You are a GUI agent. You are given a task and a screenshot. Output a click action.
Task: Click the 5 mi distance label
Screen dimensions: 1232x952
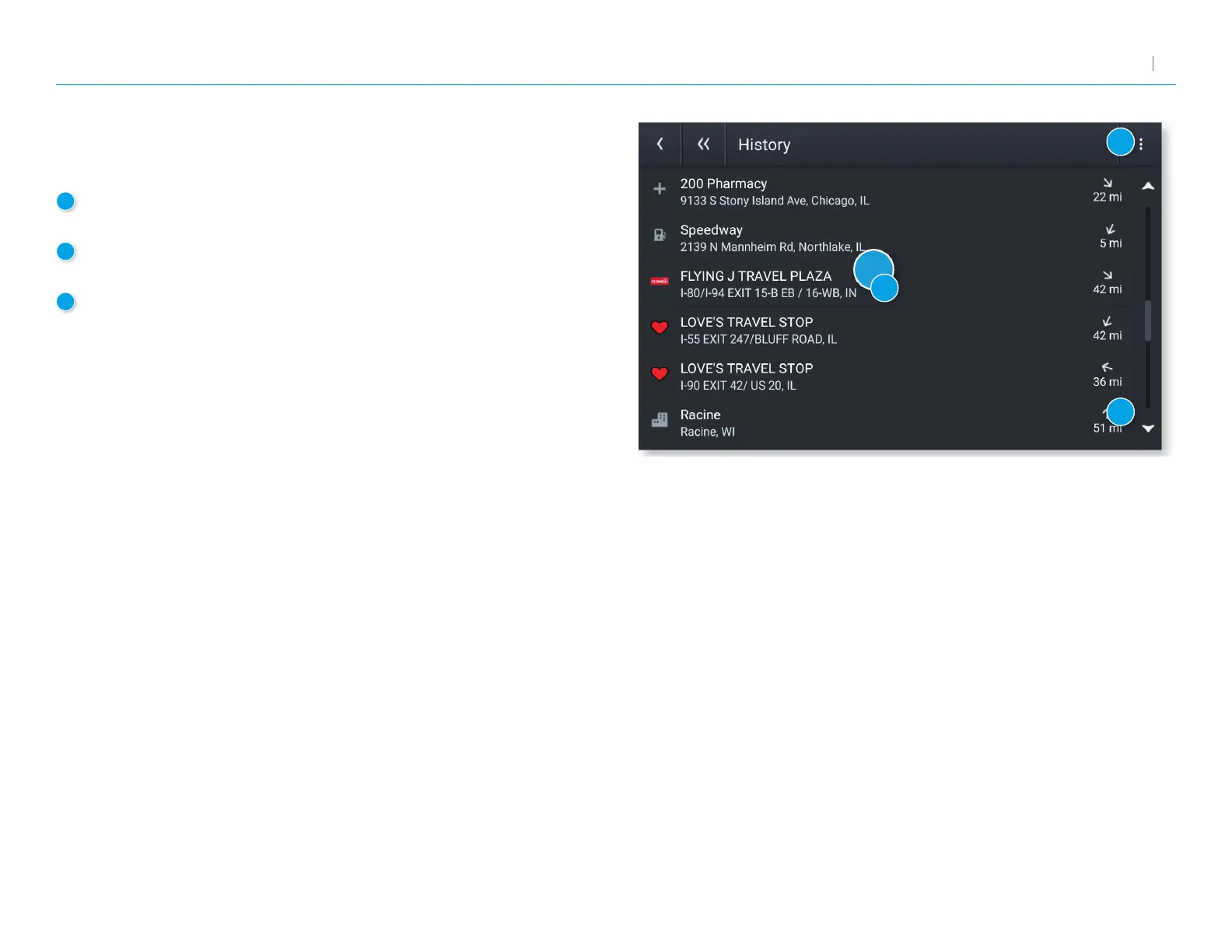pyautogui.click(x=1111, y=243)
